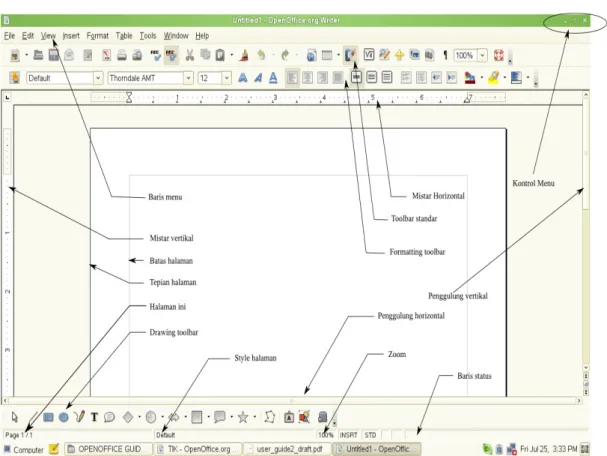
Task: Click the Print icon in standard toolbar
Action: (x=122, y=55)
